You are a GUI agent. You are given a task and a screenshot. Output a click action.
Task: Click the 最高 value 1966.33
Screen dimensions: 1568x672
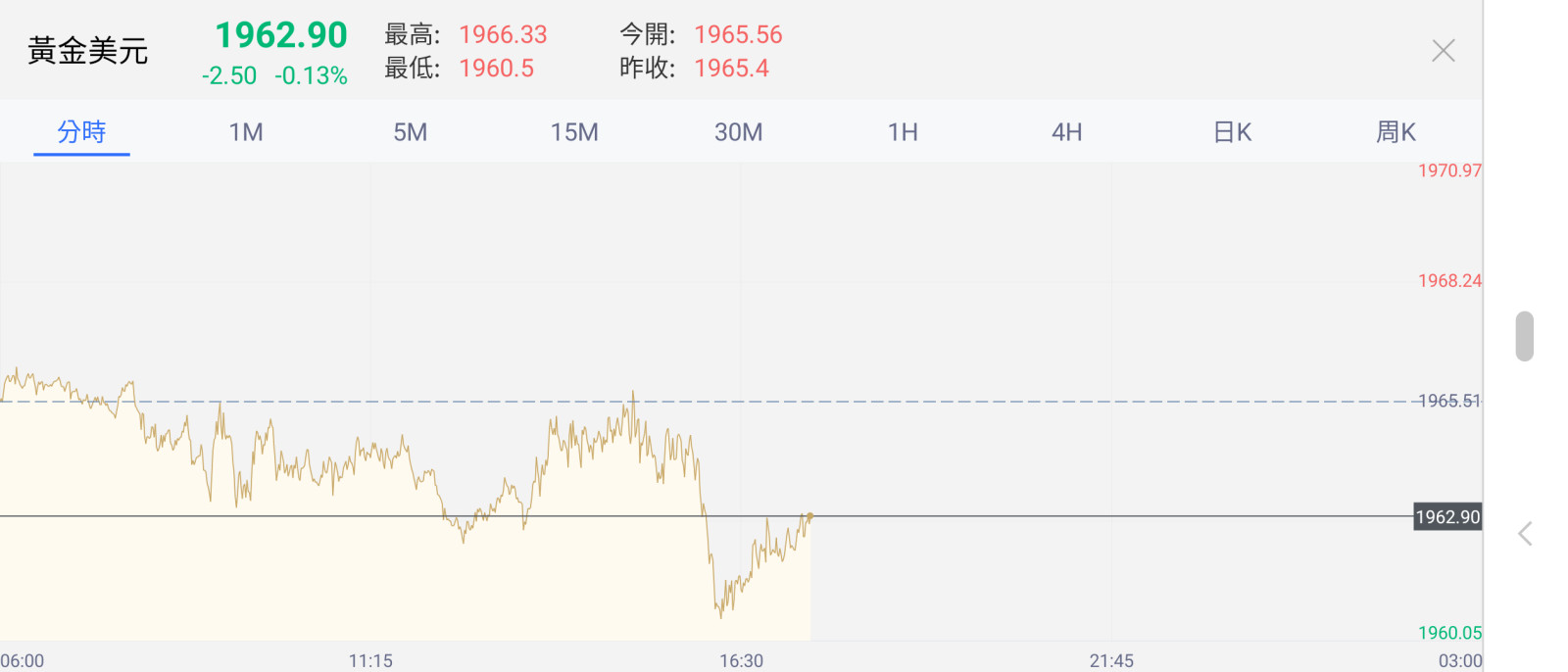tap(503, 35)
